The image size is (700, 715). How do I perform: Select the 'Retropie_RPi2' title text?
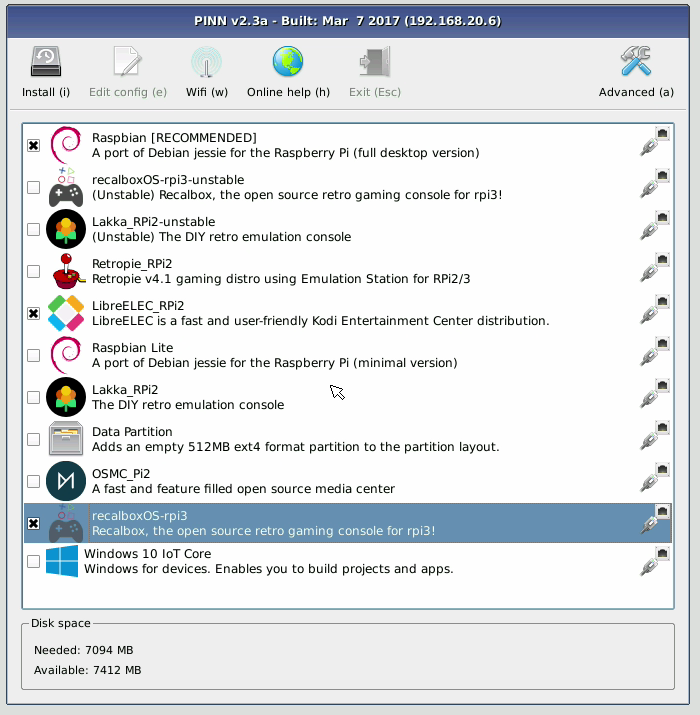click(132, 264)
